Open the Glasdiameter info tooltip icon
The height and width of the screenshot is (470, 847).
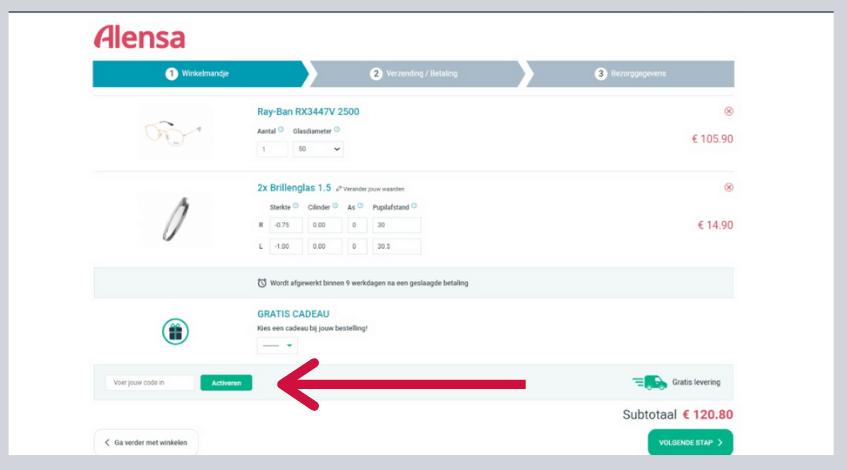pos(337,130)
